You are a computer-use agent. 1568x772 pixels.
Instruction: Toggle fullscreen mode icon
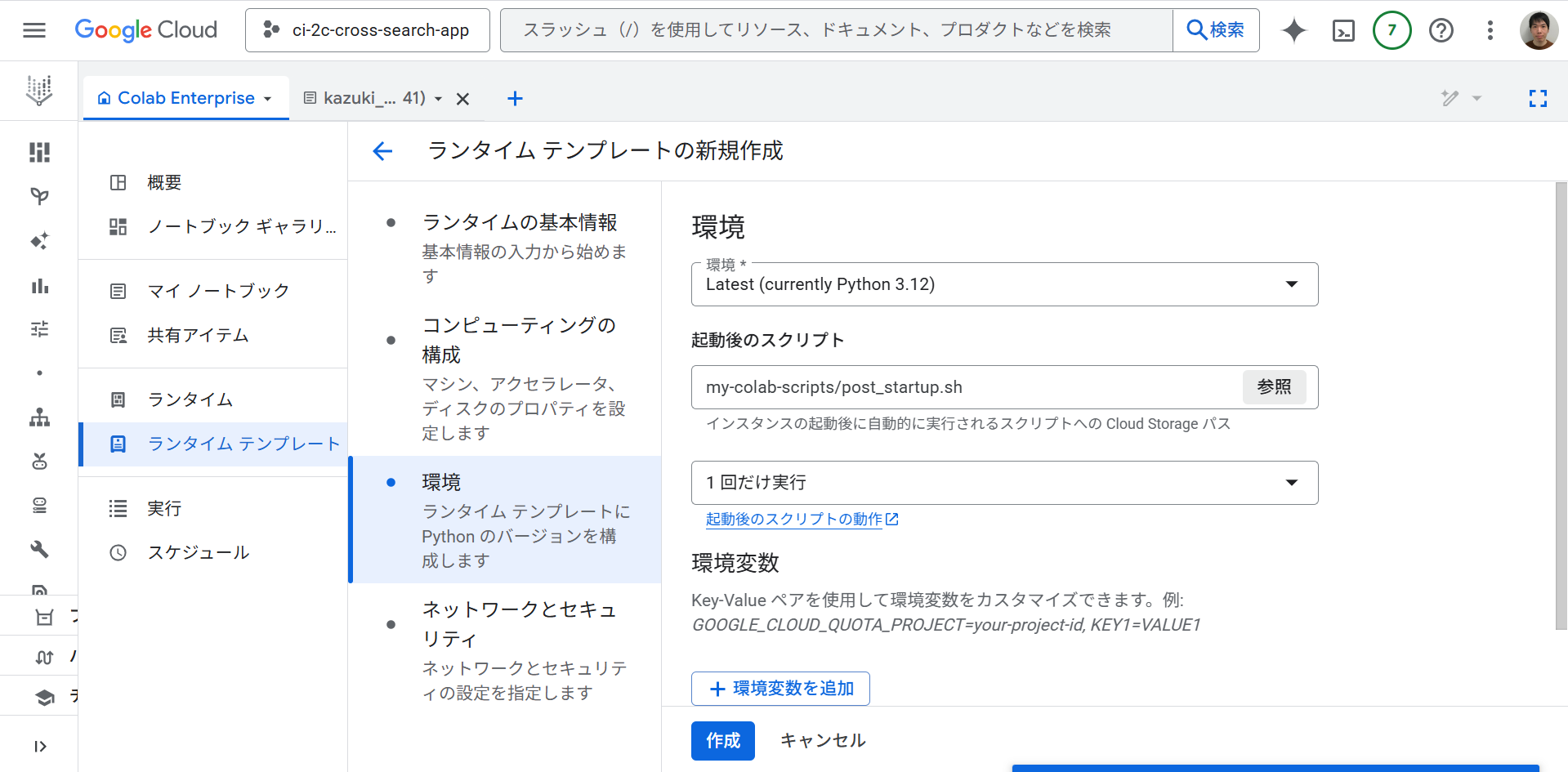pyautogui.click(x=1538, y=99)
